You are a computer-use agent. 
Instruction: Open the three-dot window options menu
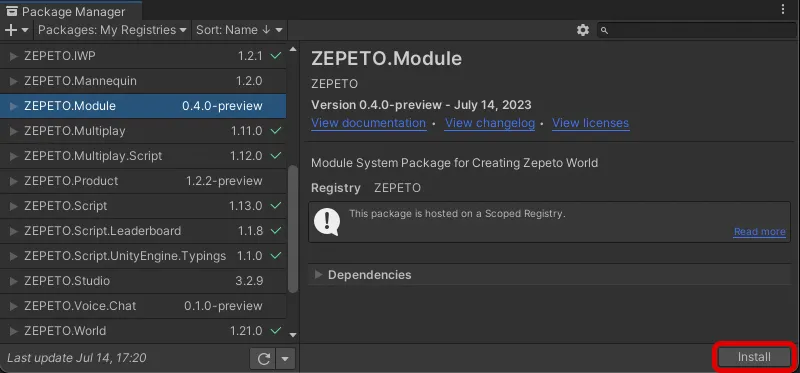point(783,10)
